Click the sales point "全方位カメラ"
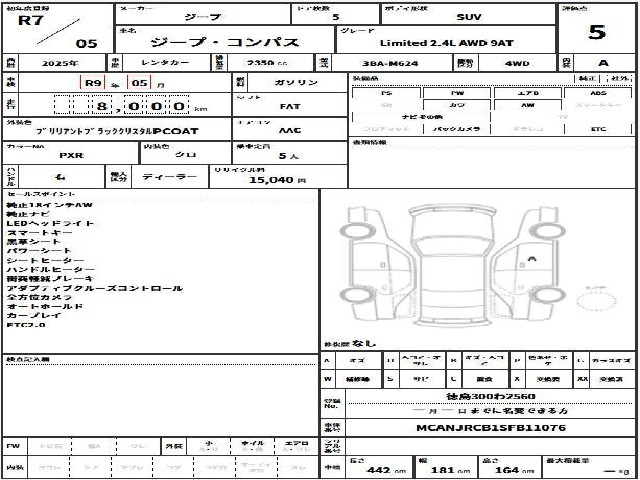Viewport: 640px width, 480px height. (x=39, y=297)
